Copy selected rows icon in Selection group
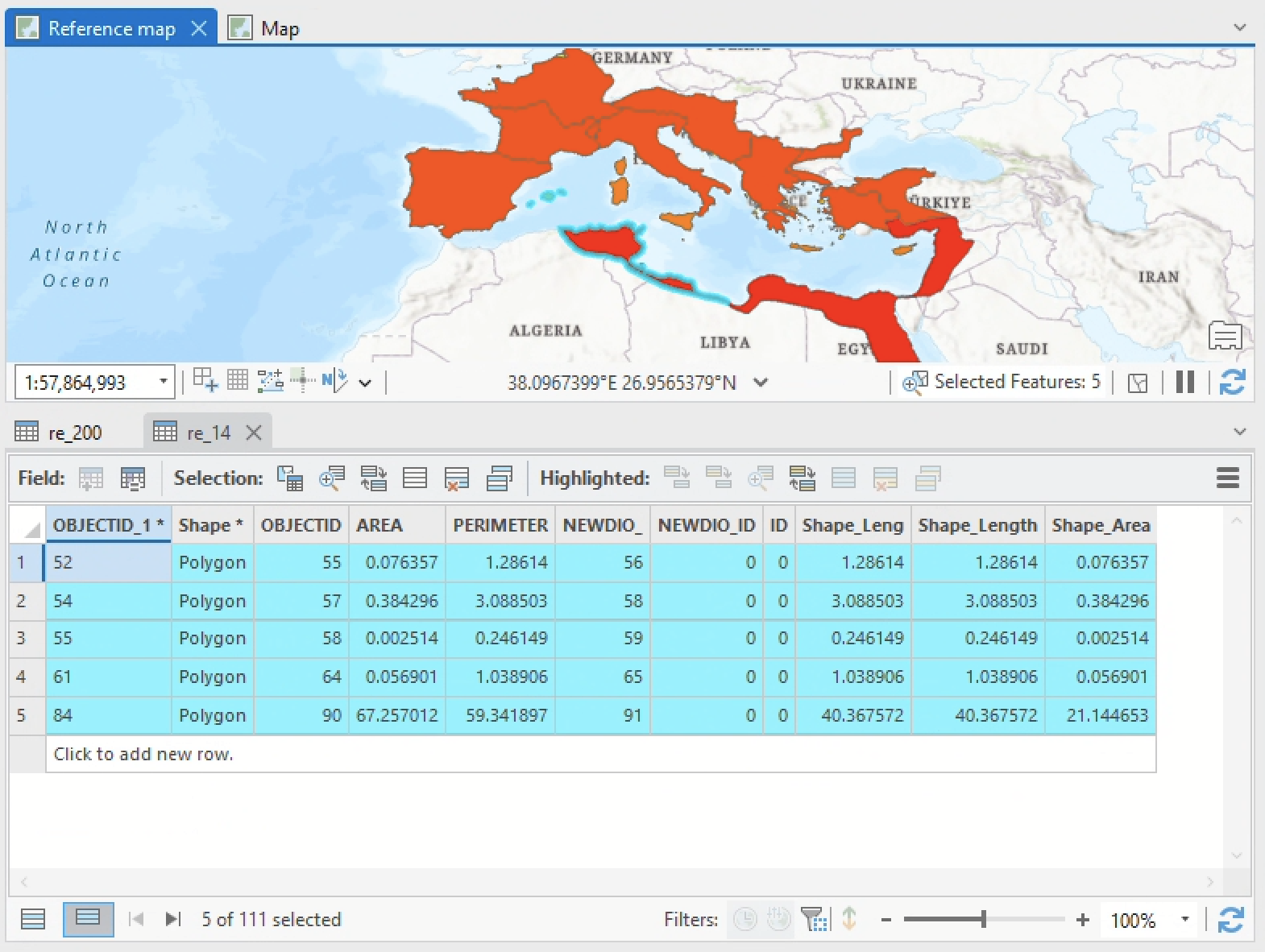 tap(500, 478)
